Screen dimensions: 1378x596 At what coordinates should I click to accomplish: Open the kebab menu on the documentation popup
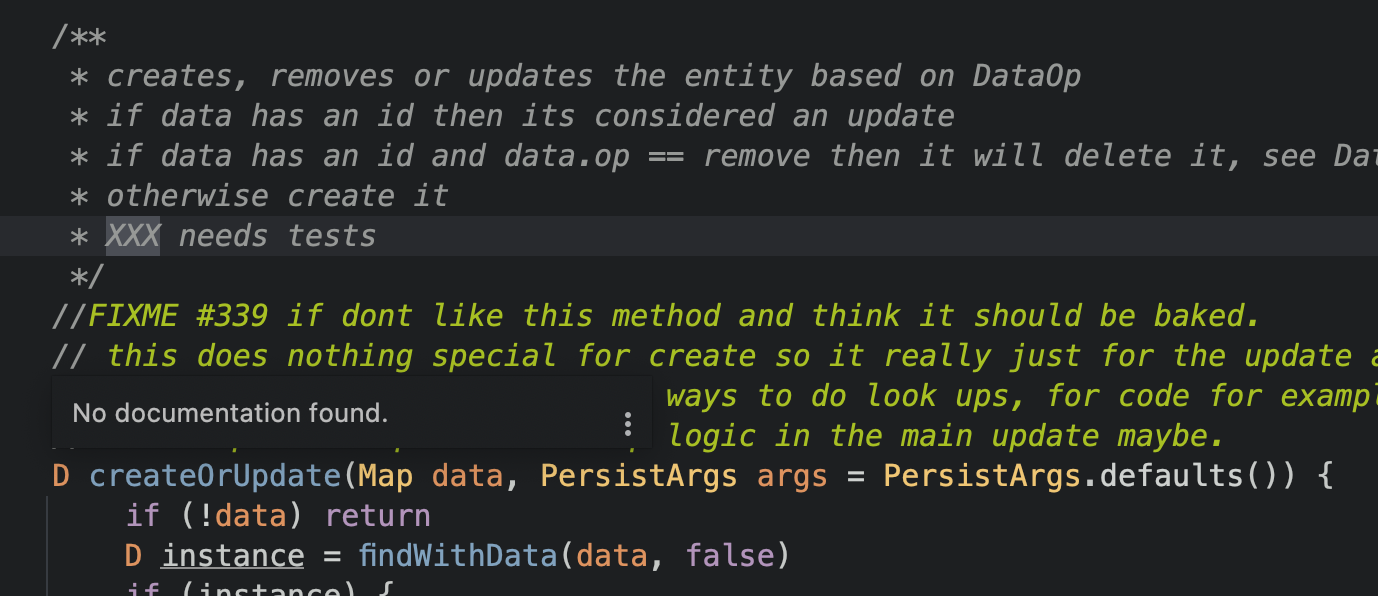pos(628,424)
